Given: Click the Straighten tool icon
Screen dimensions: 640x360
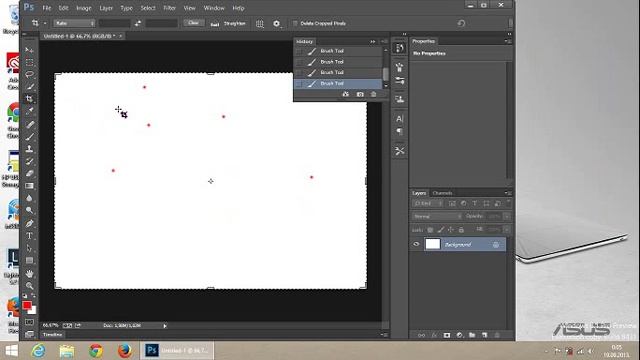Looking at the screenshot, I should click(215, 24).
